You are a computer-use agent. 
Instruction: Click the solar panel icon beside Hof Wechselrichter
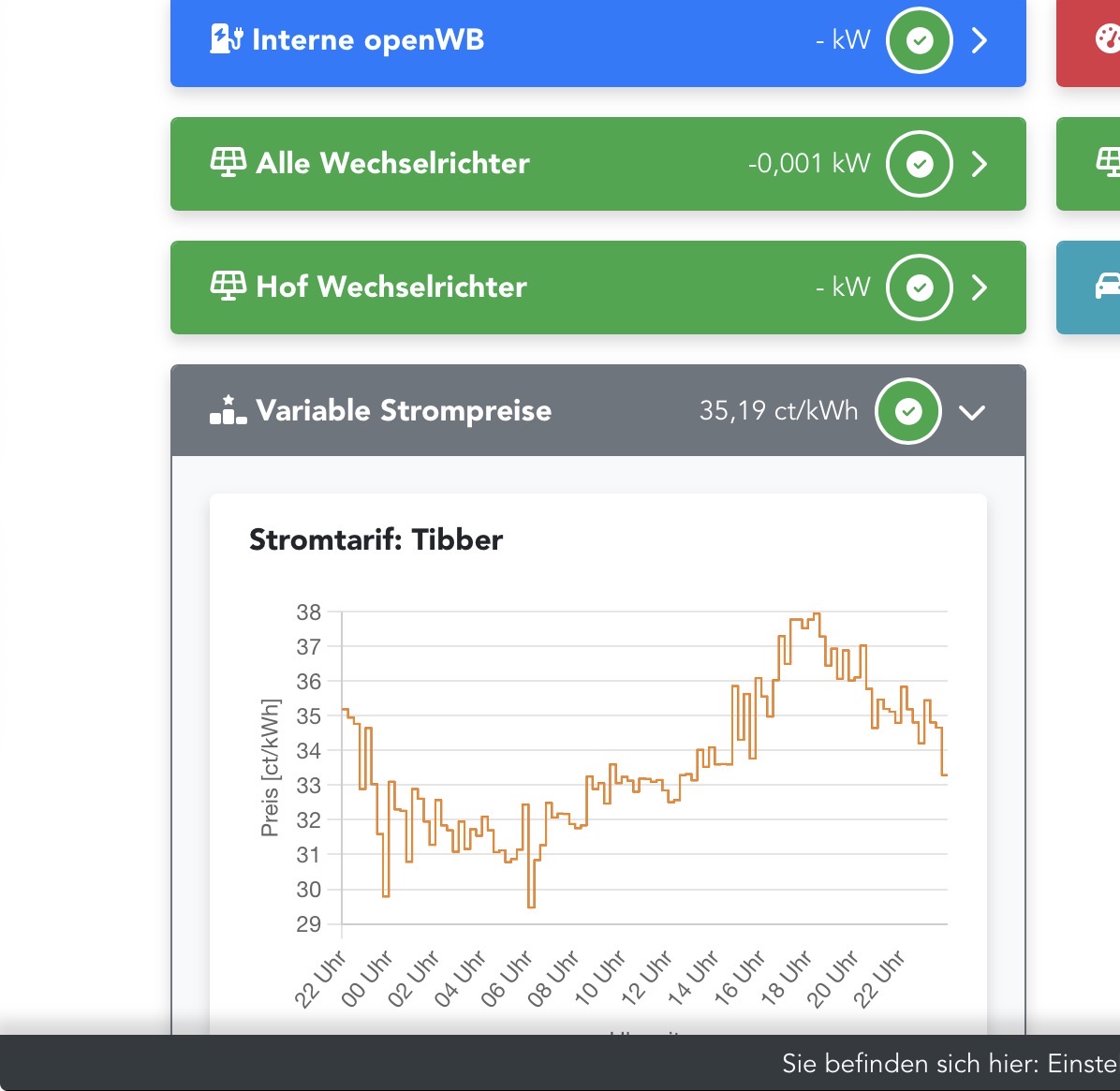click(x=228, y=286)
